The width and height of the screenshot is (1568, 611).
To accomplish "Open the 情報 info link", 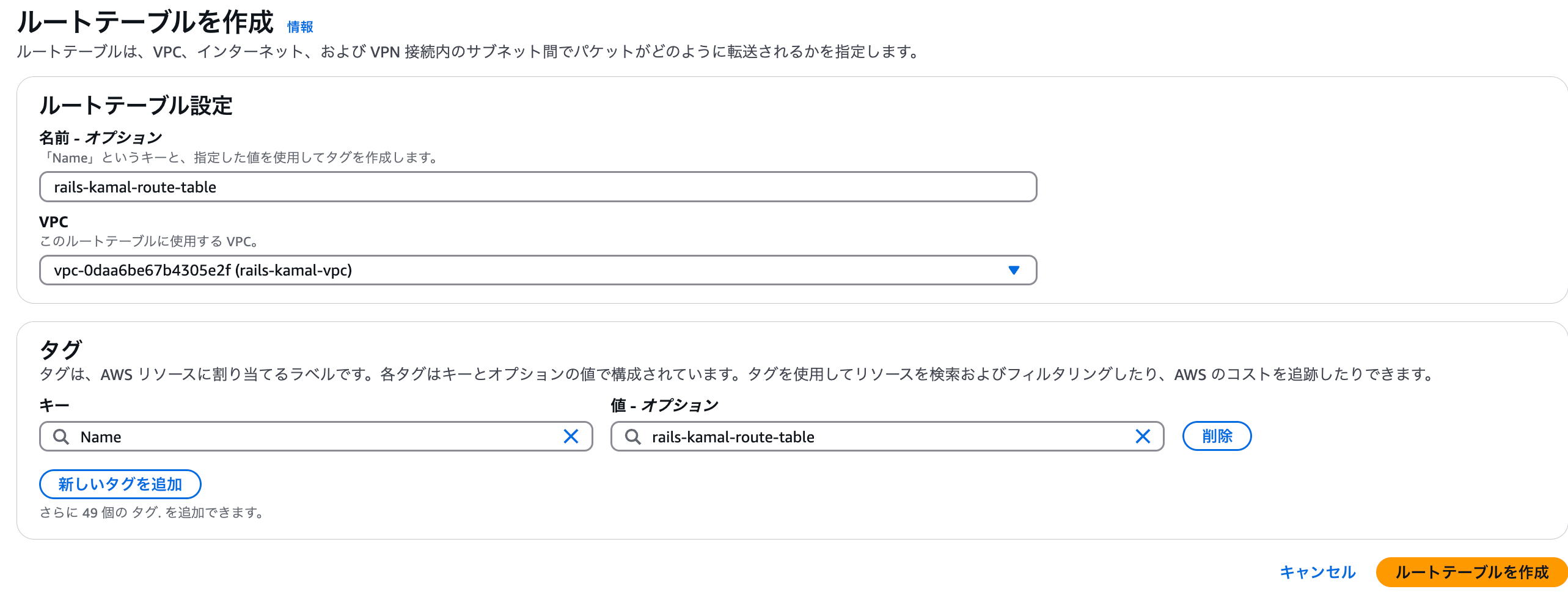I will pyautogui.click(x=300, y=27).
